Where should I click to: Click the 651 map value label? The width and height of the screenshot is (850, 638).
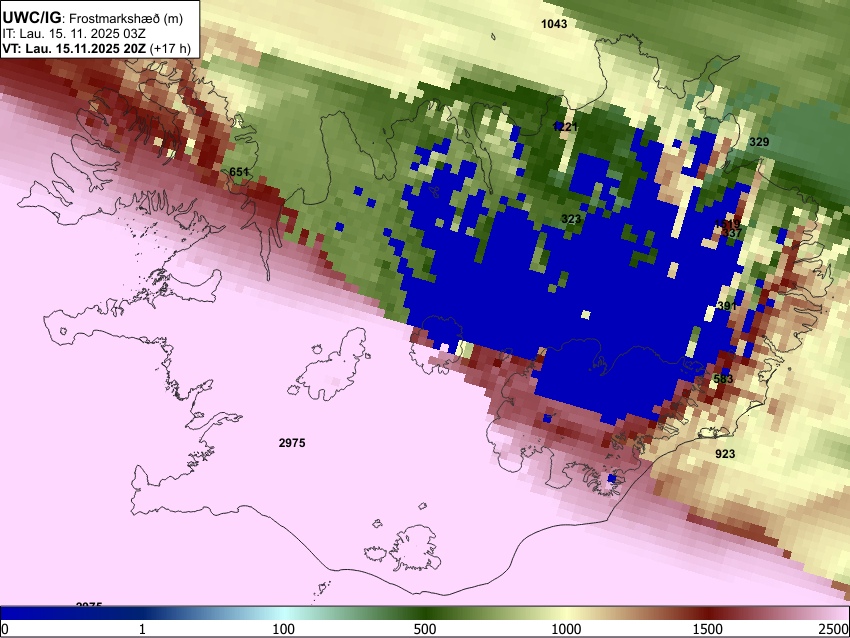tap(239, 172)
